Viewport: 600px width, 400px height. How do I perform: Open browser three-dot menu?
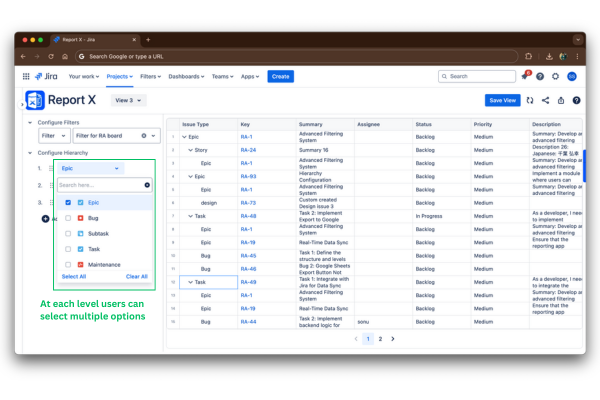[577, 56]
